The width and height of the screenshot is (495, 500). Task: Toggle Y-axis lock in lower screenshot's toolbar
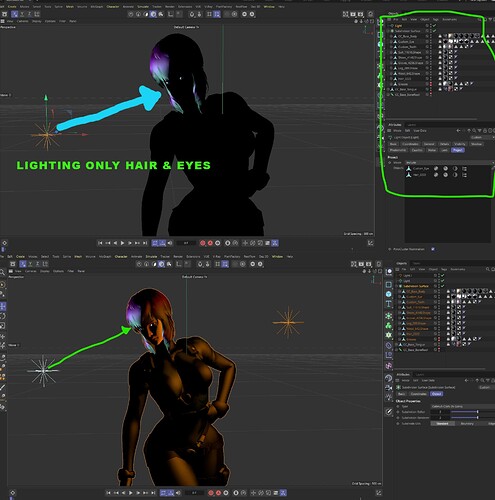30,264
